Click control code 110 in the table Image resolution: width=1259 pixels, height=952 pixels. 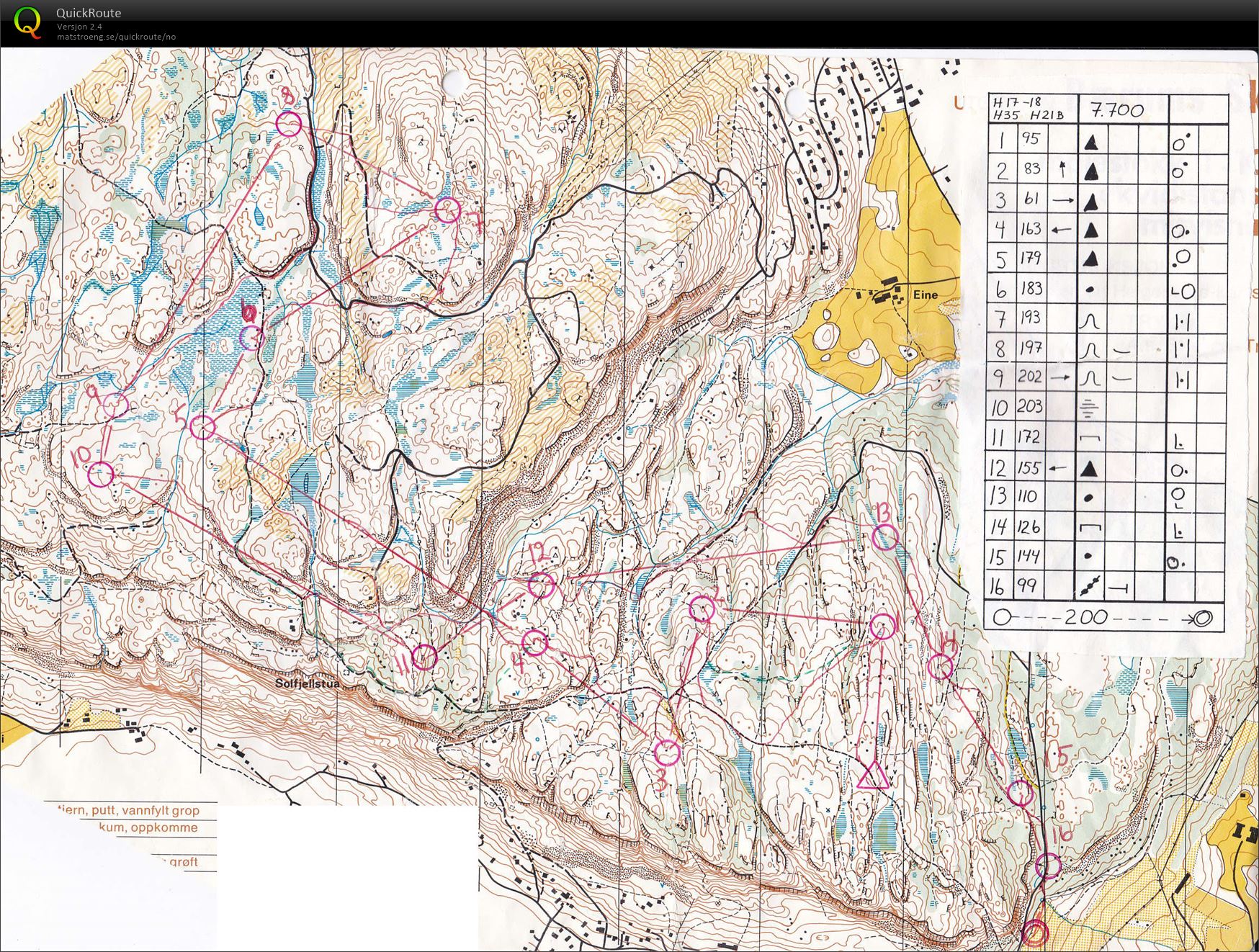[1027, 496]
